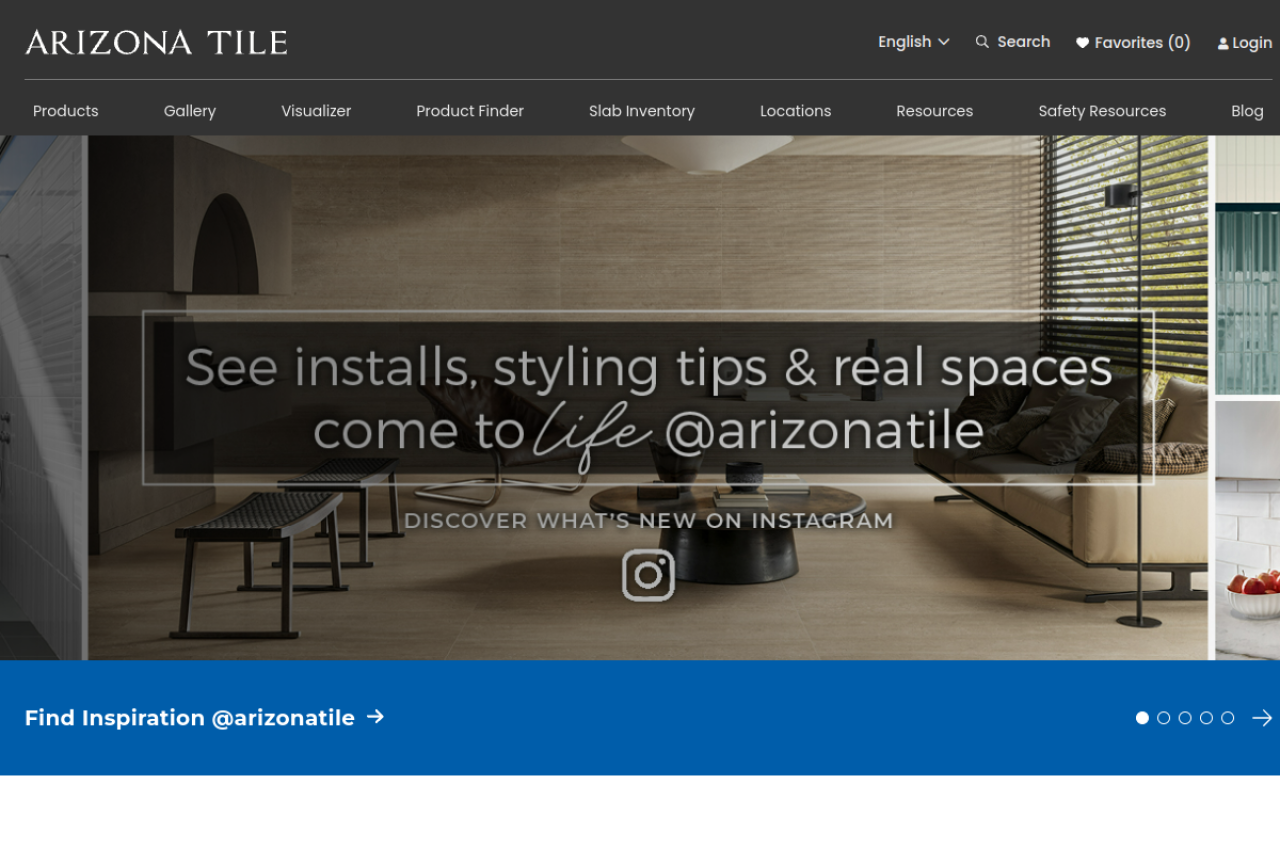
Task: Select the fifth carousel dot
Action: pyautogui.click(x=1228, y=718)
